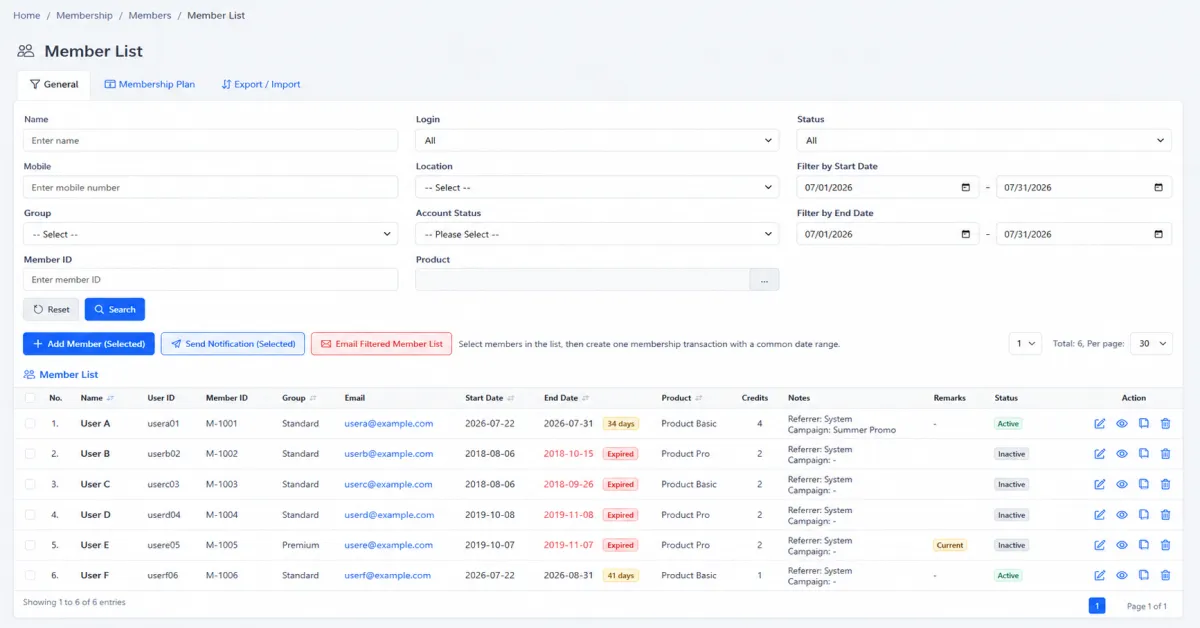Expand the Account Status dropdown
This screenshot has height=628, width=1200.
click(597, 234)
